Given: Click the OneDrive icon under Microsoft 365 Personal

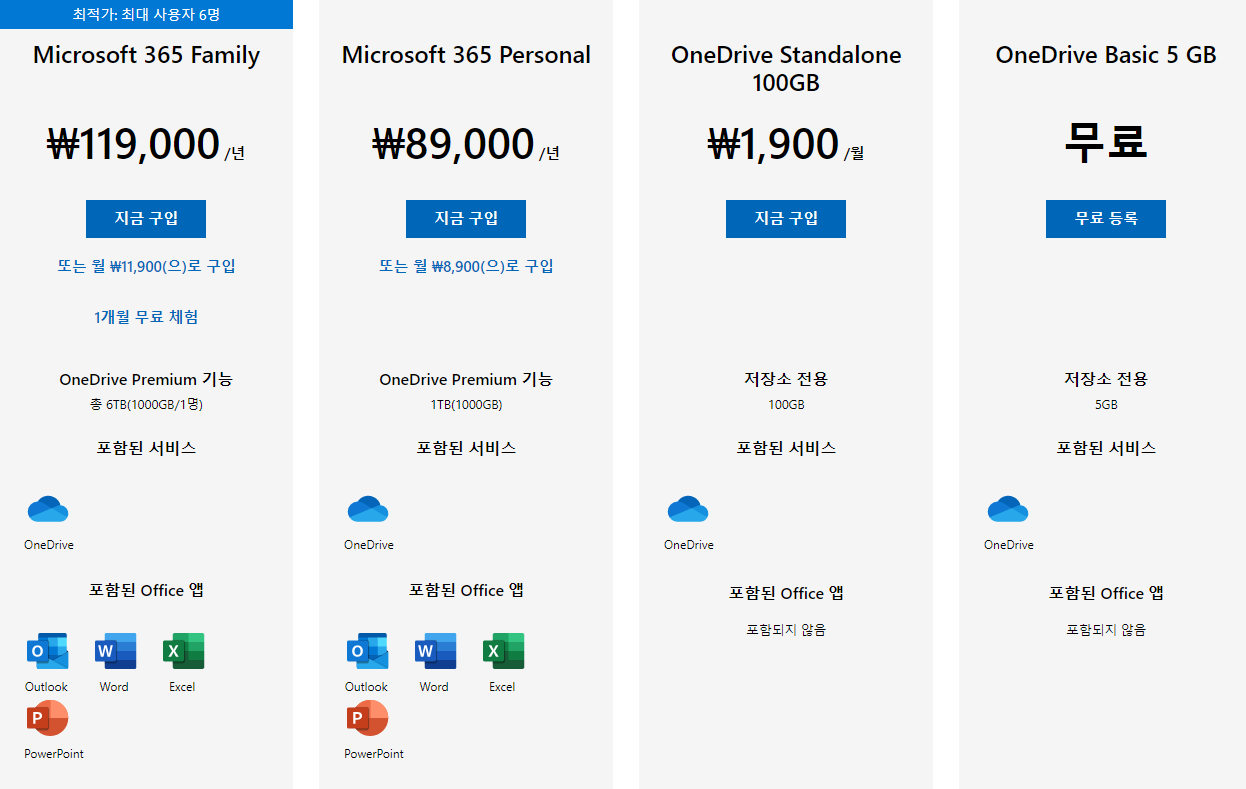Looking at the screenshot, I should click(x=368, y=509).
